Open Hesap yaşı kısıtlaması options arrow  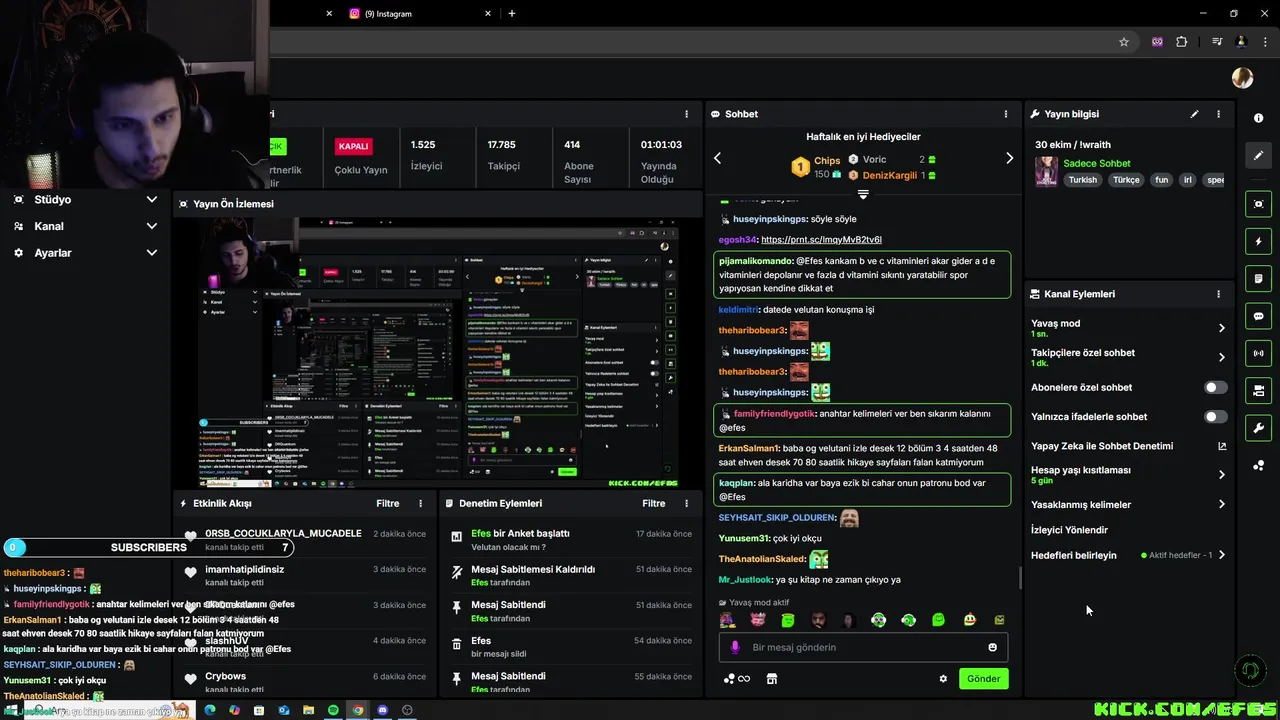click(1221, 475)
